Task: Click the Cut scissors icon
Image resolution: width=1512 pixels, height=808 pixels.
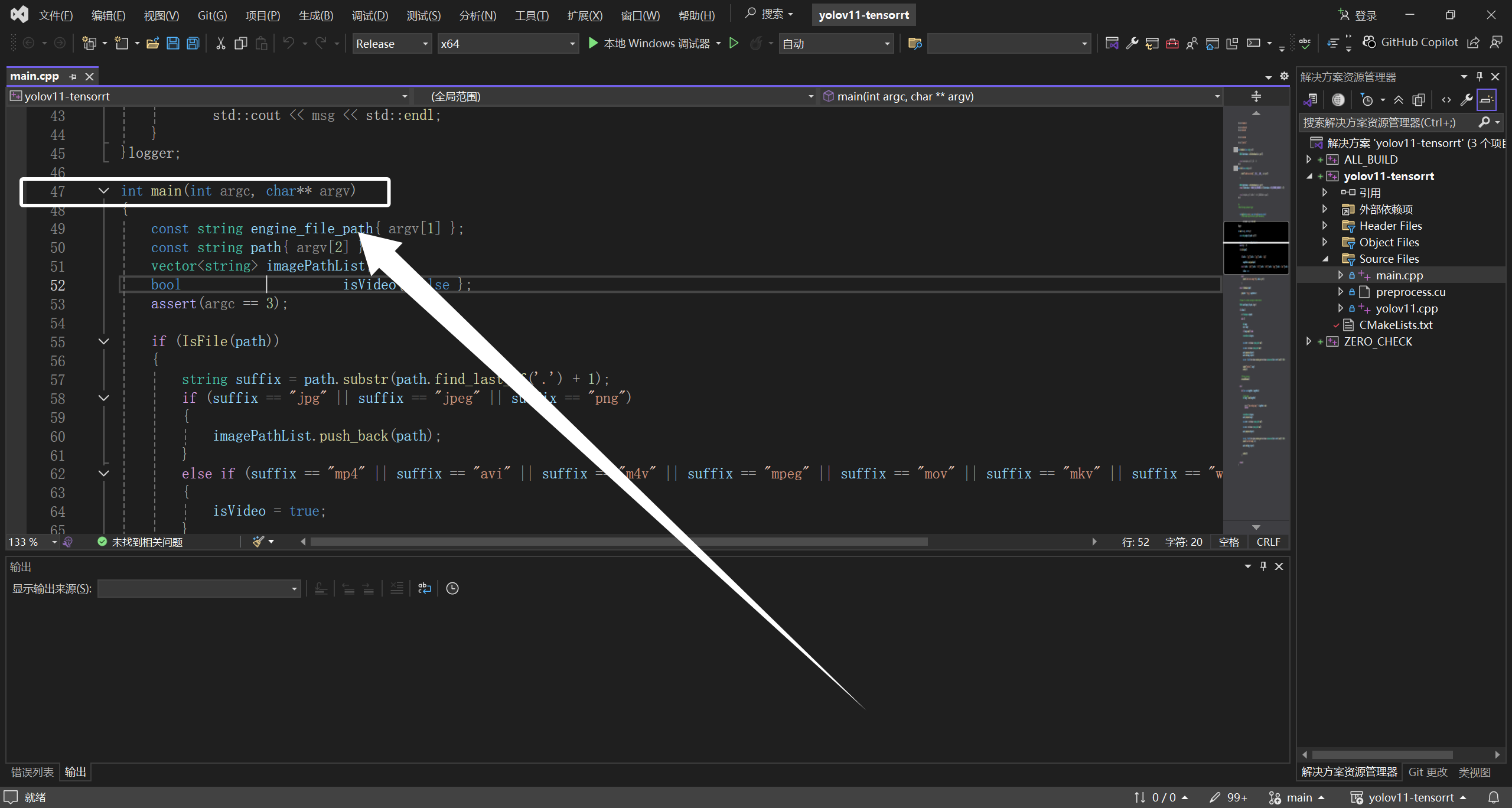Action: pyautogui.click(x=220, y=44)
